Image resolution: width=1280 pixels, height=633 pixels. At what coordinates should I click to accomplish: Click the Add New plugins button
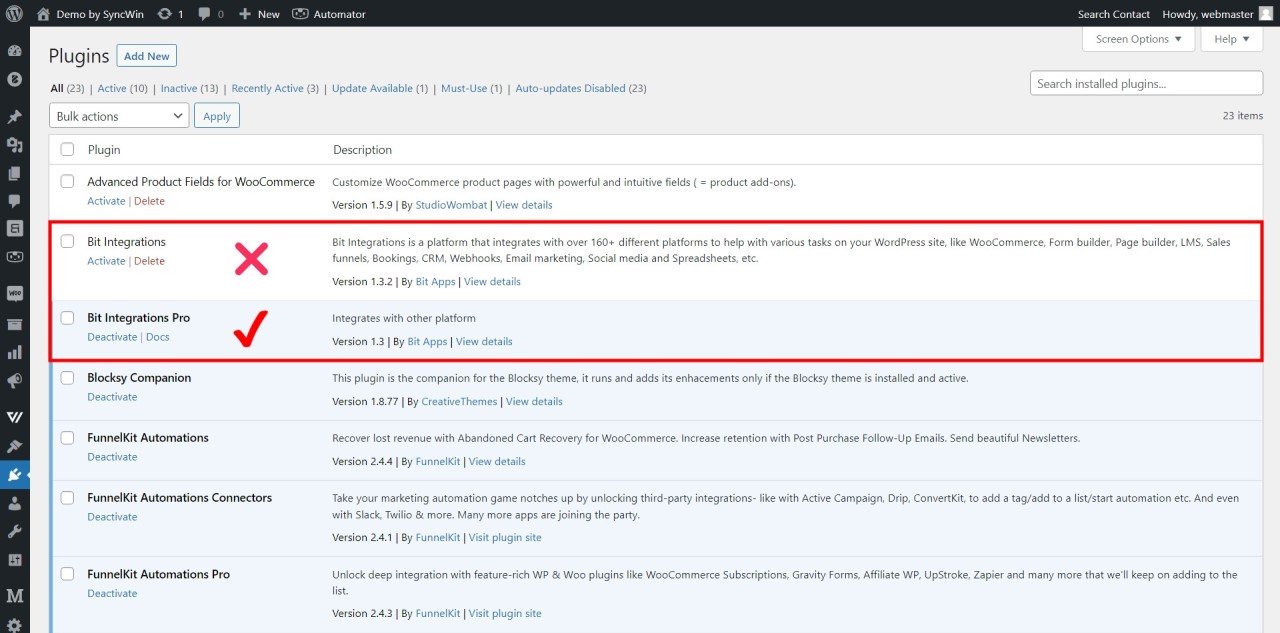[x=146, y=55]
